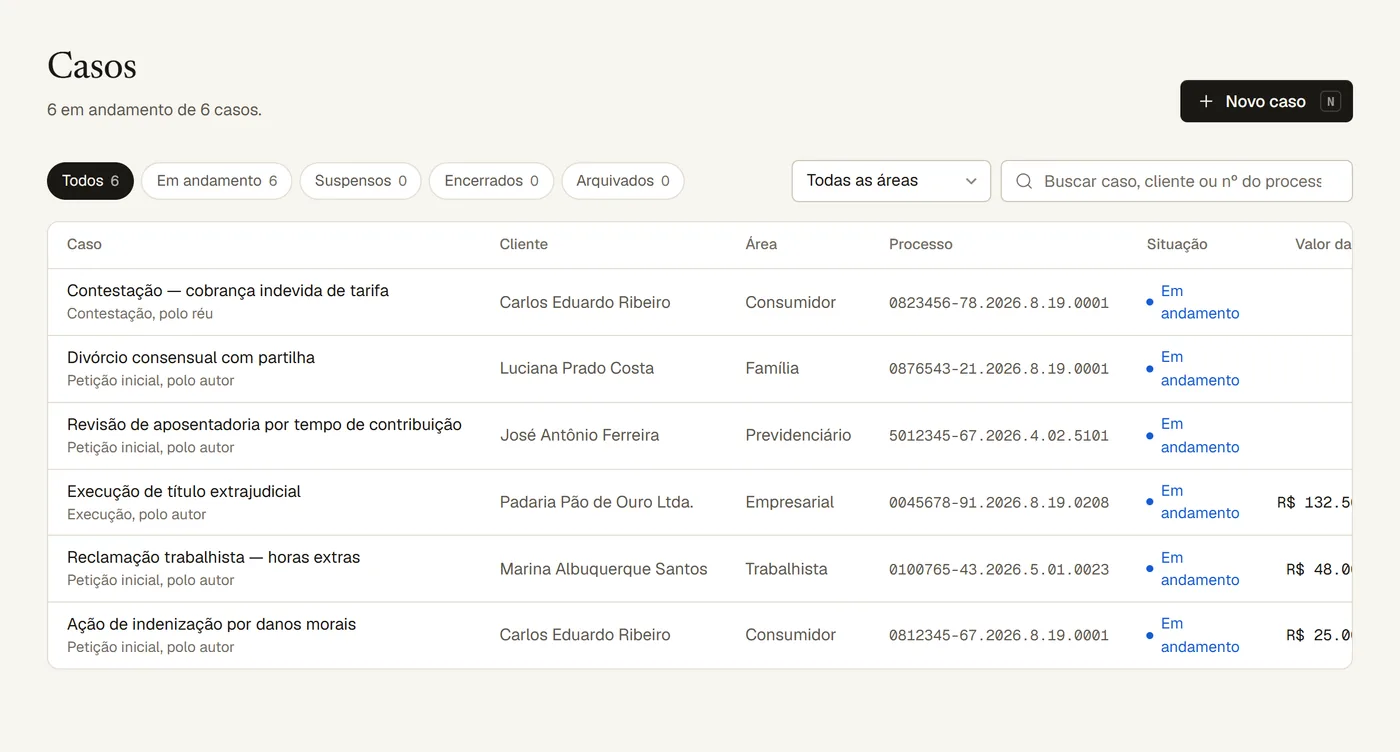
Task: Open the Suspensos filter tab
Action: click(x=360, y=181)
